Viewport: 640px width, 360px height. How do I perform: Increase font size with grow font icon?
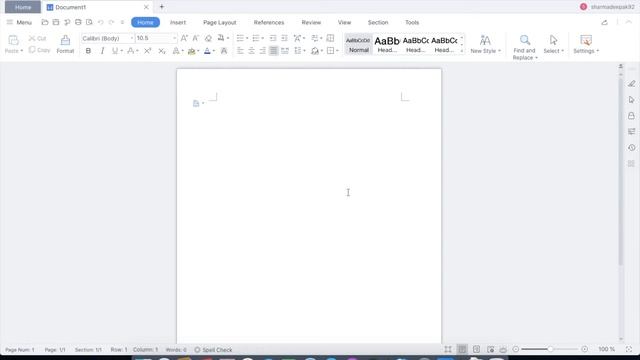184,38
